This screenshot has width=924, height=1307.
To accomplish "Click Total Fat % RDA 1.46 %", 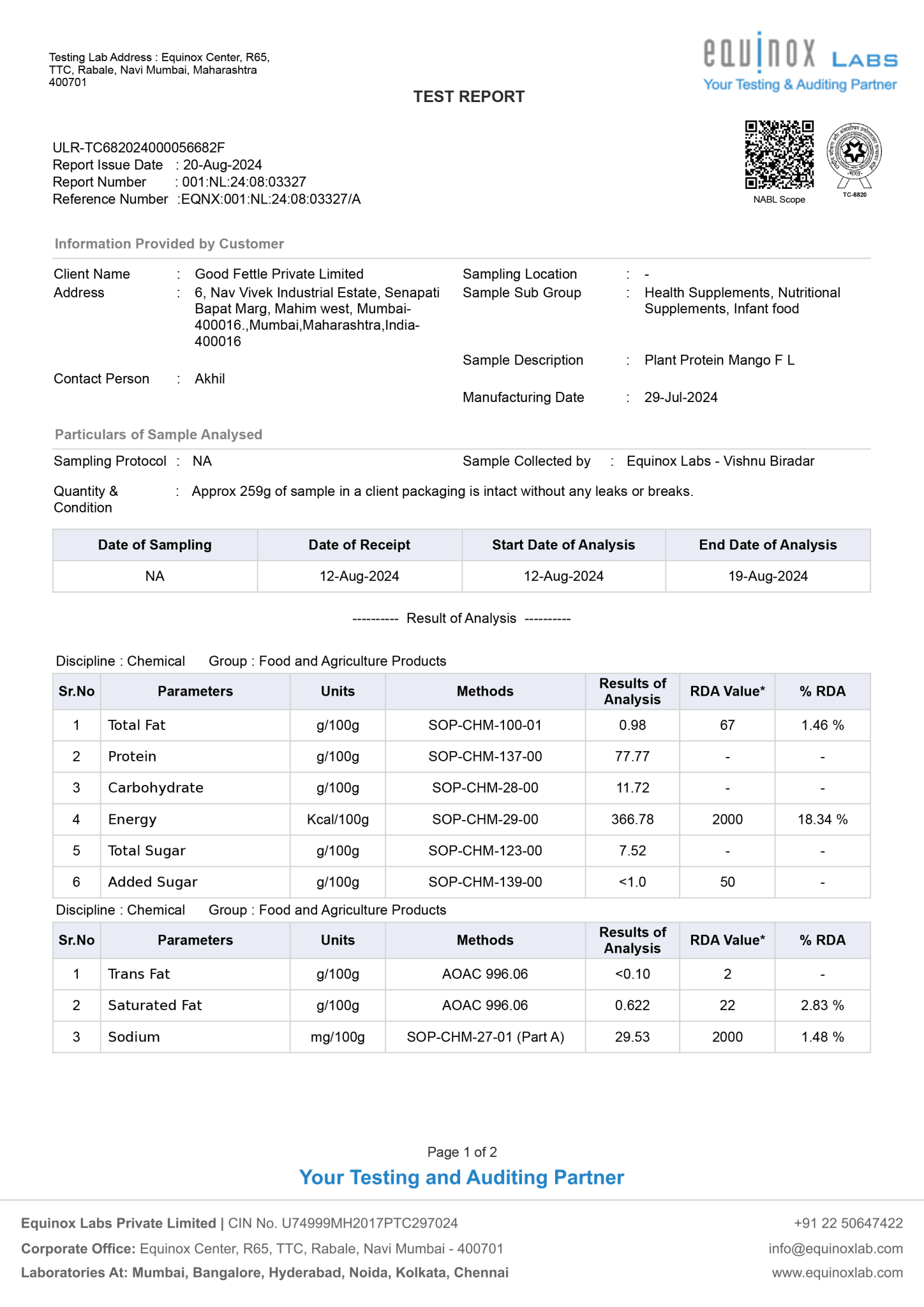I will (x=823, y=725).
